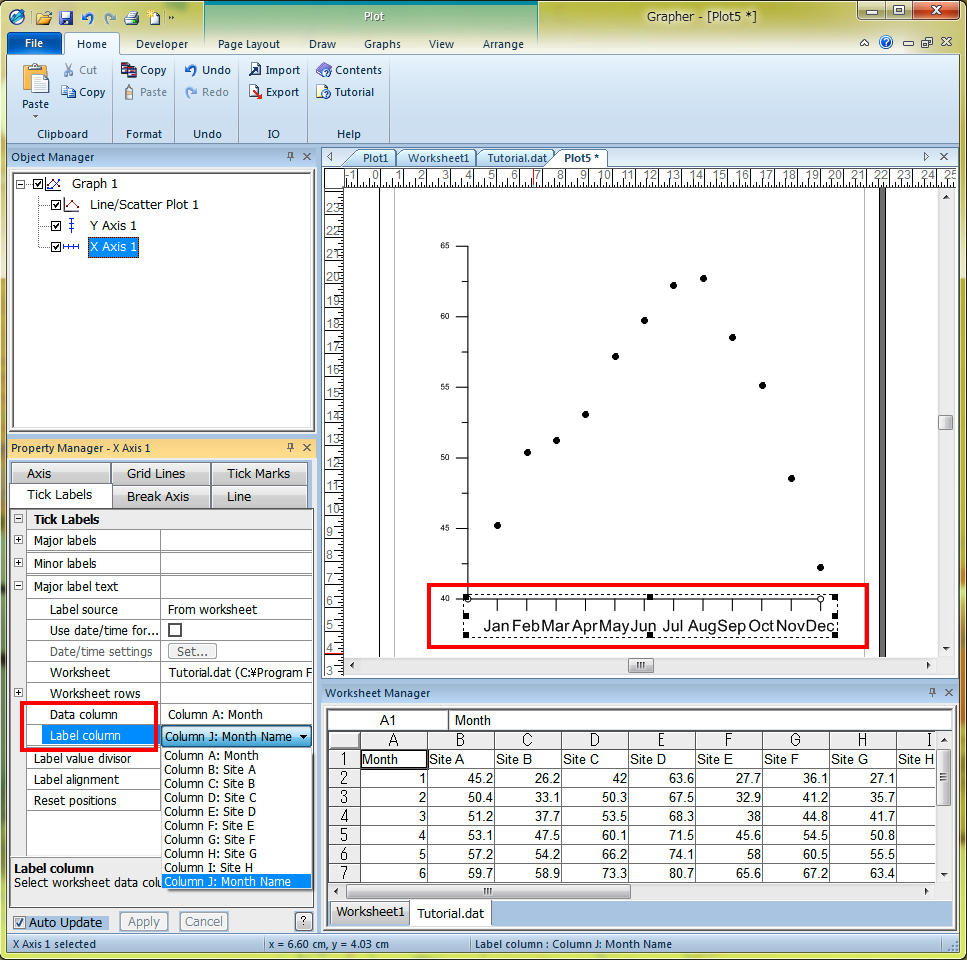Viewport: 967px width, 960px height.
Task: Click the Import icon in IO group
Action: pos(255,70)
